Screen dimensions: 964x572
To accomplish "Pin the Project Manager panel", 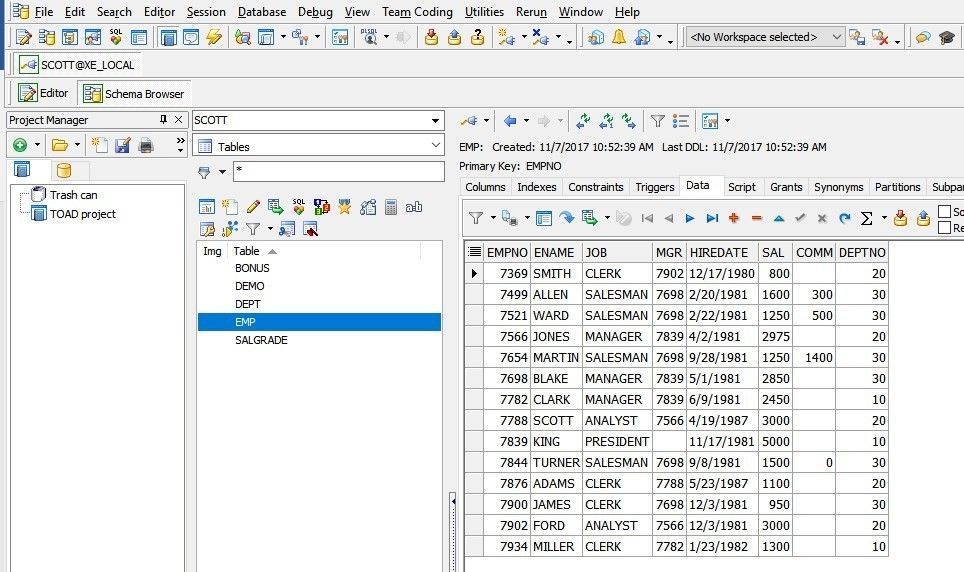I will point(163,119).
